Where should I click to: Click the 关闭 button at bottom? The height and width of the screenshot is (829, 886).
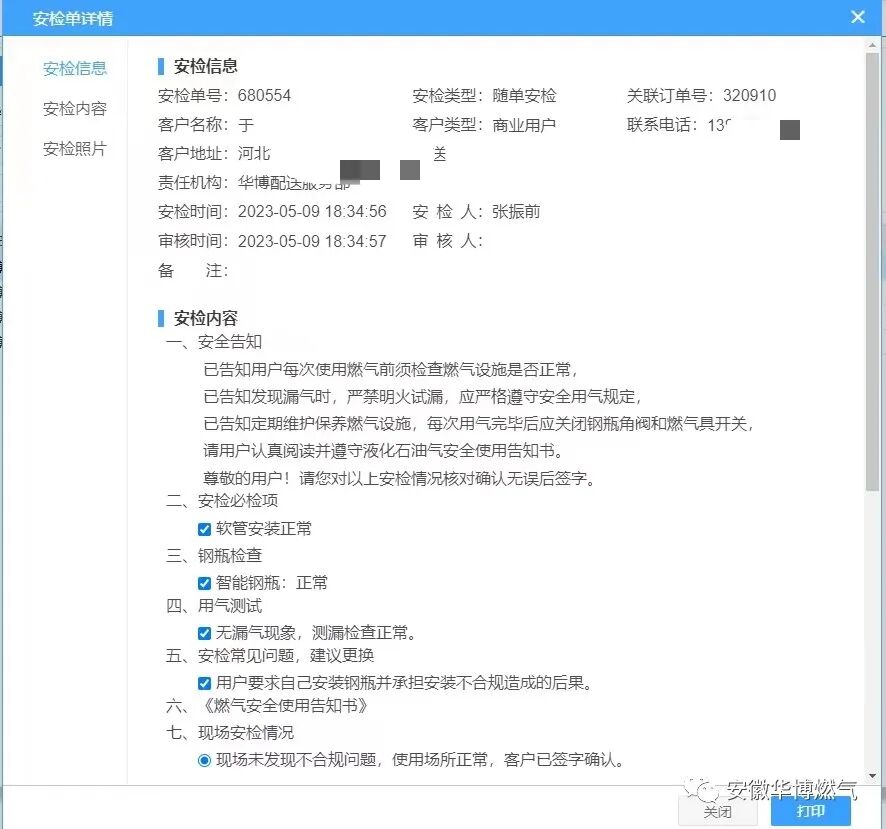pos(717,813)
